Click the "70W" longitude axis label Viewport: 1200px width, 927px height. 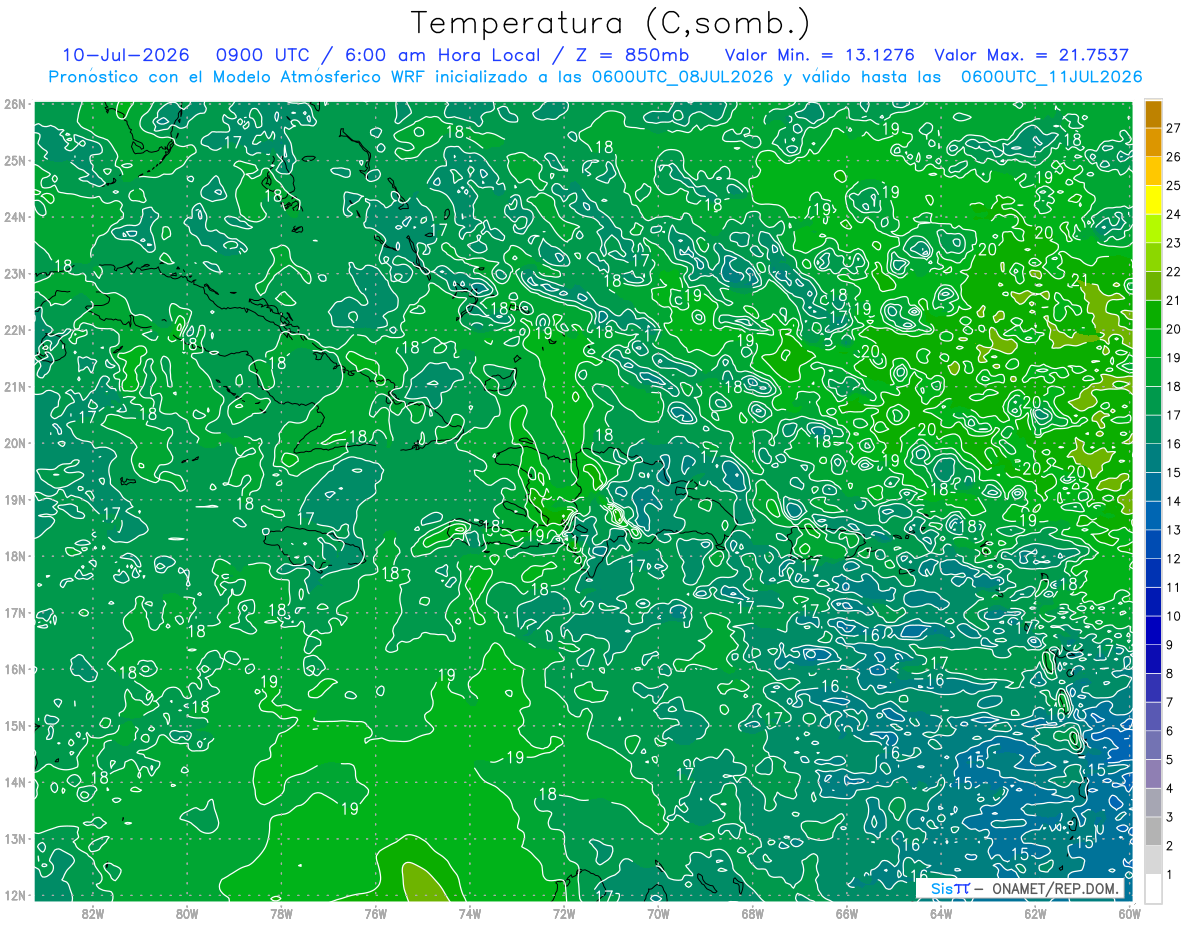(658, 913)
